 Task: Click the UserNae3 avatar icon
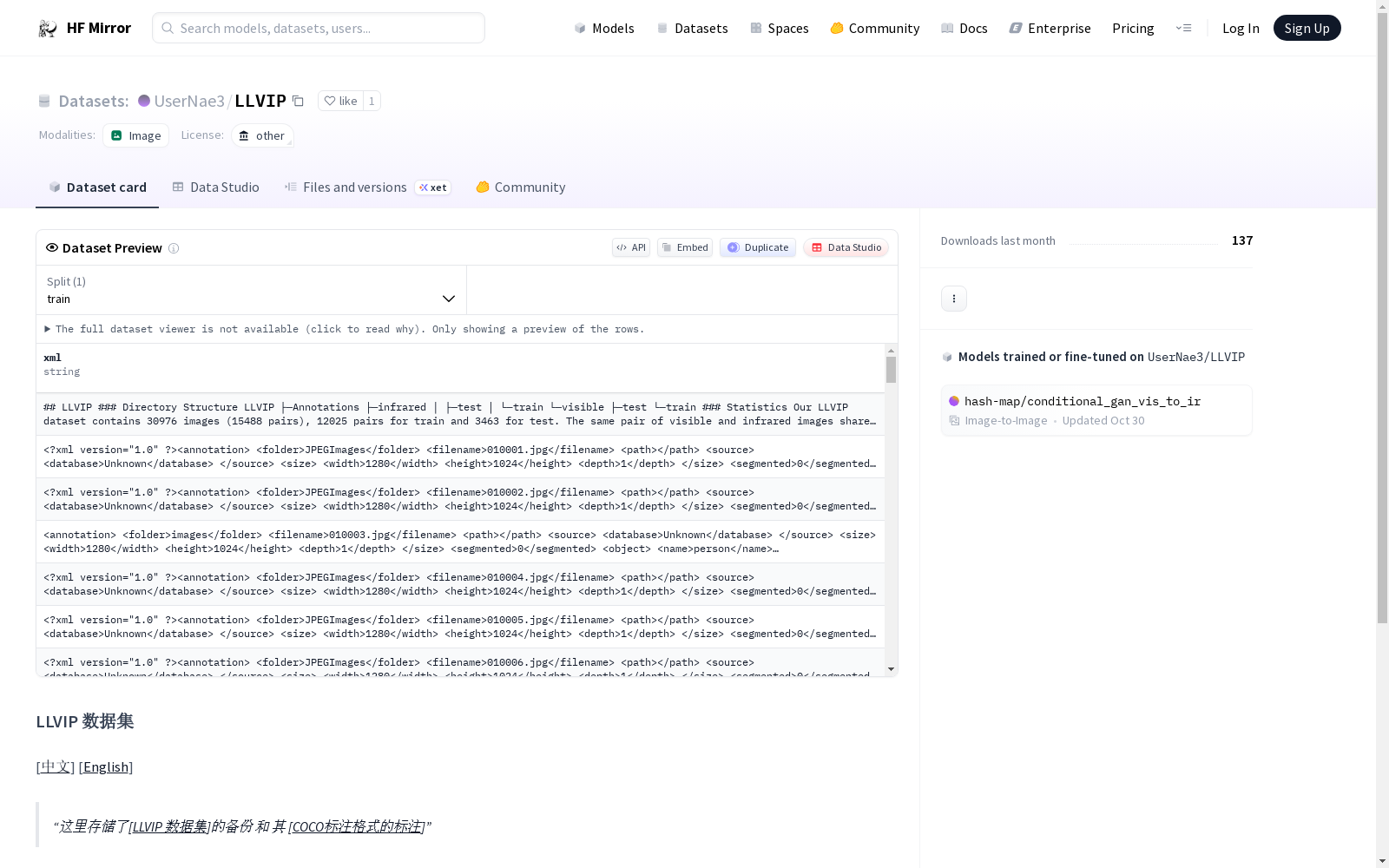(144, 101)
